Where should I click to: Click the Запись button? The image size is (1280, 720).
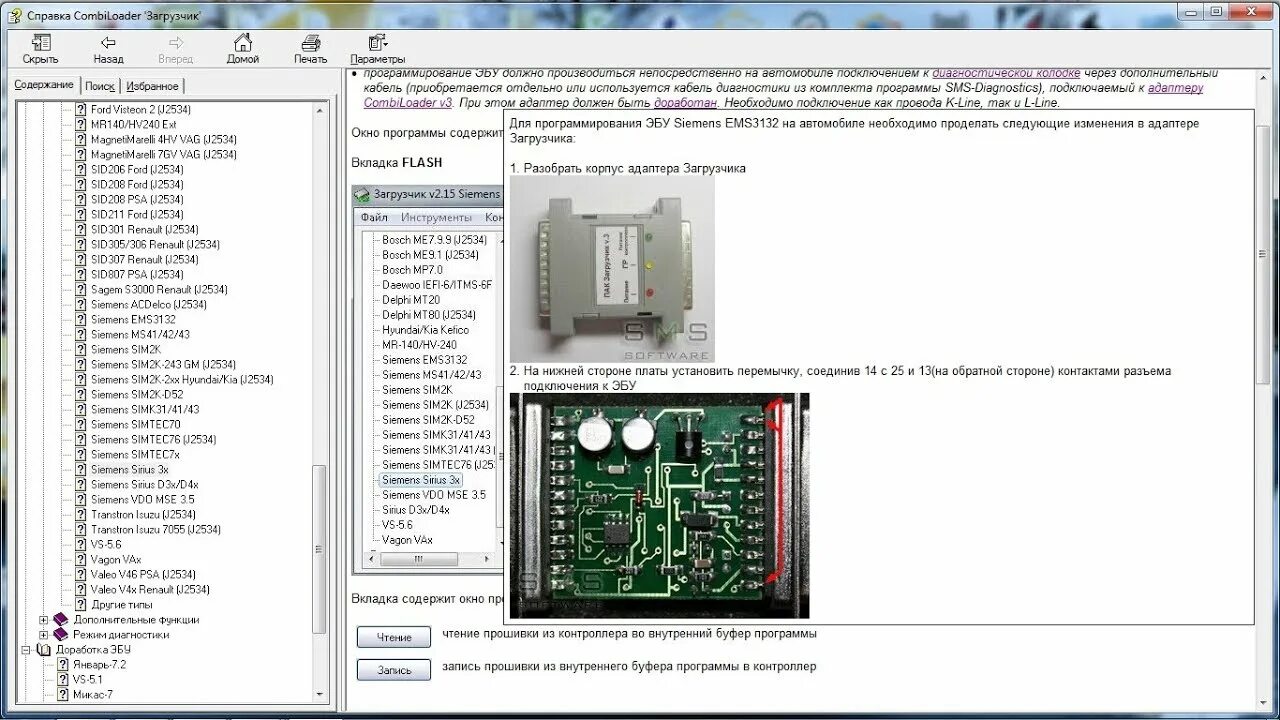coord(394,670)
